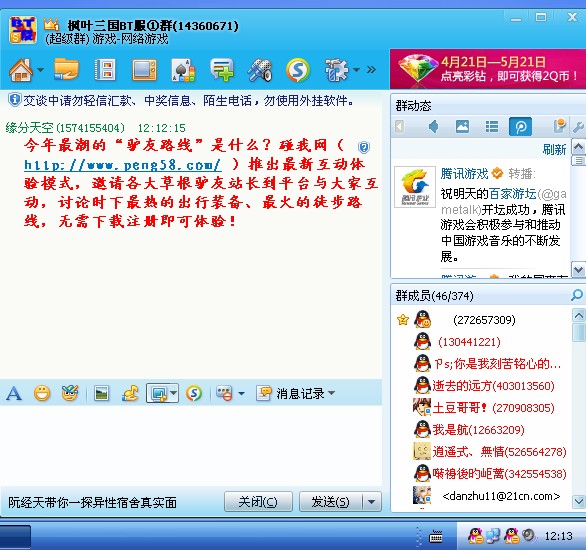Open the font settings A icon
This screenshot has height=550, width=586.
pyautogui.click(x=14, y=393)
